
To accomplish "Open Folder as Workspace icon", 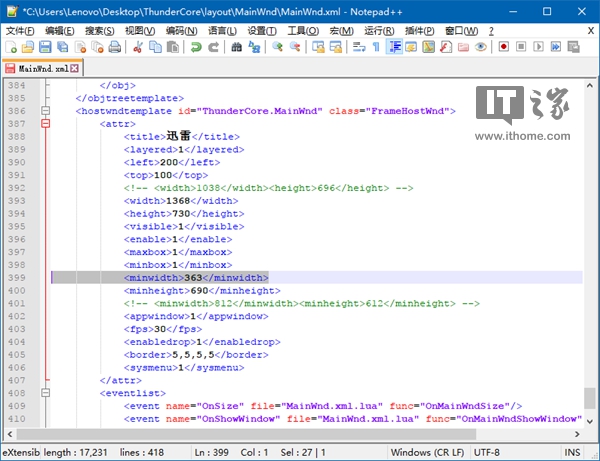I will tap(463, 47).
